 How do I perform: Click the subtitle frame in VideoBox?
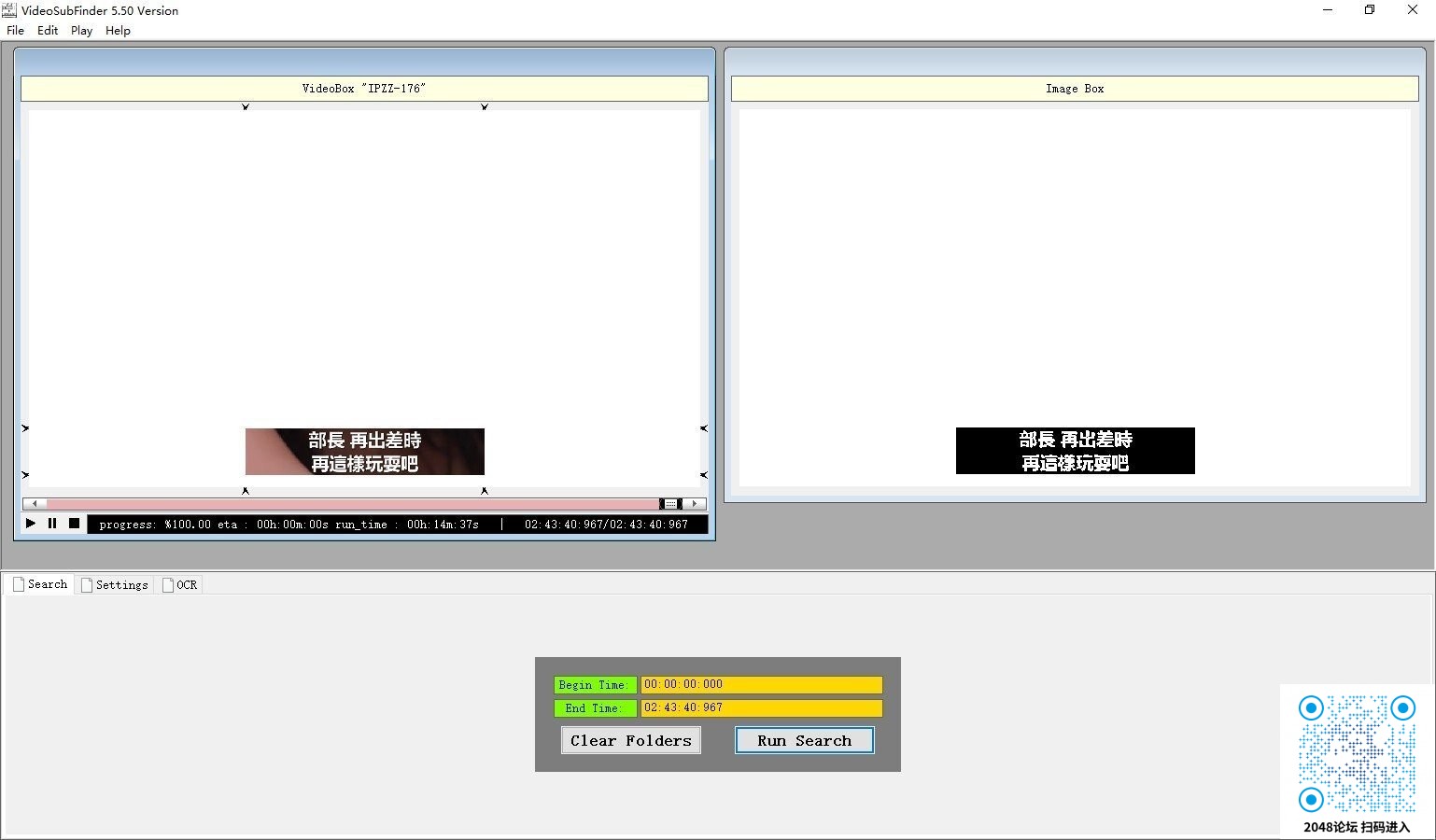[365, 452]
